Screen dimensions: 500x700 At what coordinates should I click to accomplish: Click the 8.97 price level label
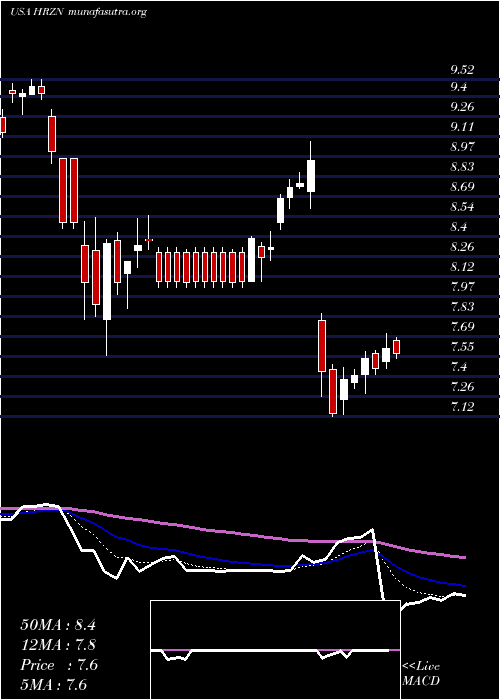462,147
